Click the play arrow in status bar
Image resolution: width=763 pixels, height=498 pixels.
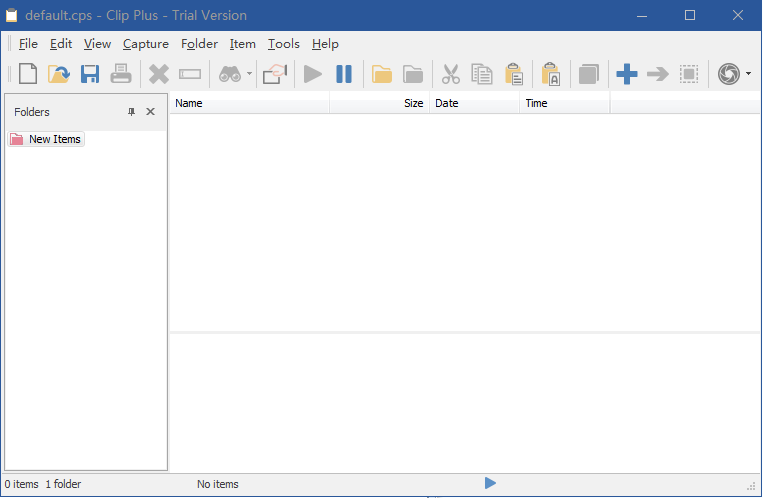pos(490,483)
